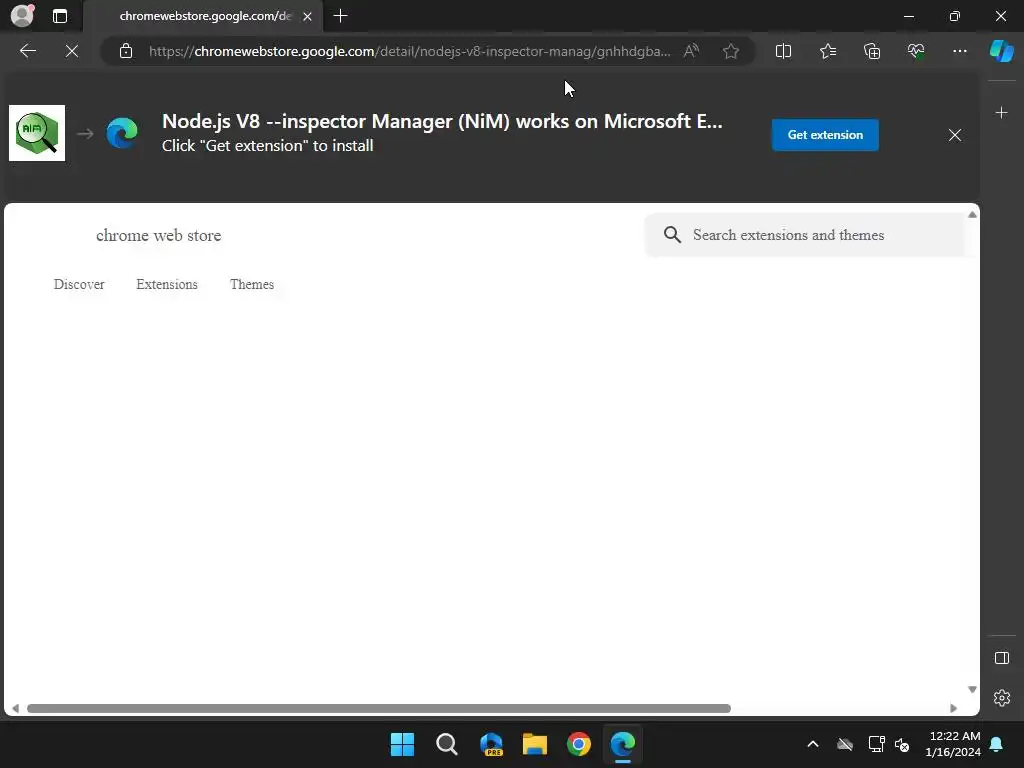Screen dimensions: 1024x768
Task: Dismiss the Get extension banner
Action: (x=955, y=135)
